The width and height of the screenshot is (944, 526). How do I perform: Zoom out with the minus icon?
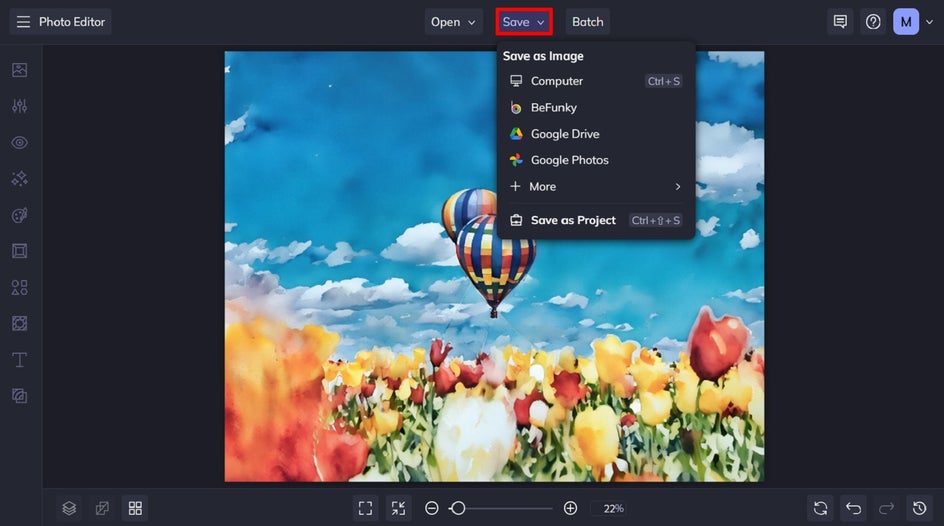pyautogui.click(x=432, y=508)
